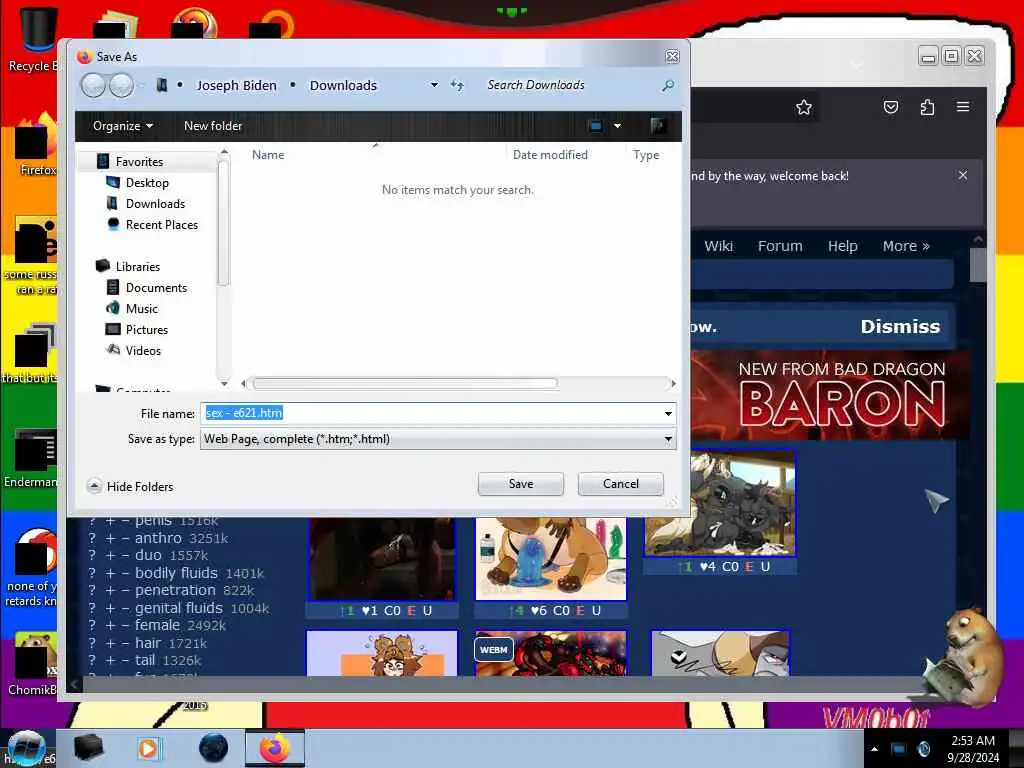The width and height of the screenshot is (1024, 768).
Task: Sort the file list by Date modified
Action: pyautogui.click(x=550, y=155)
